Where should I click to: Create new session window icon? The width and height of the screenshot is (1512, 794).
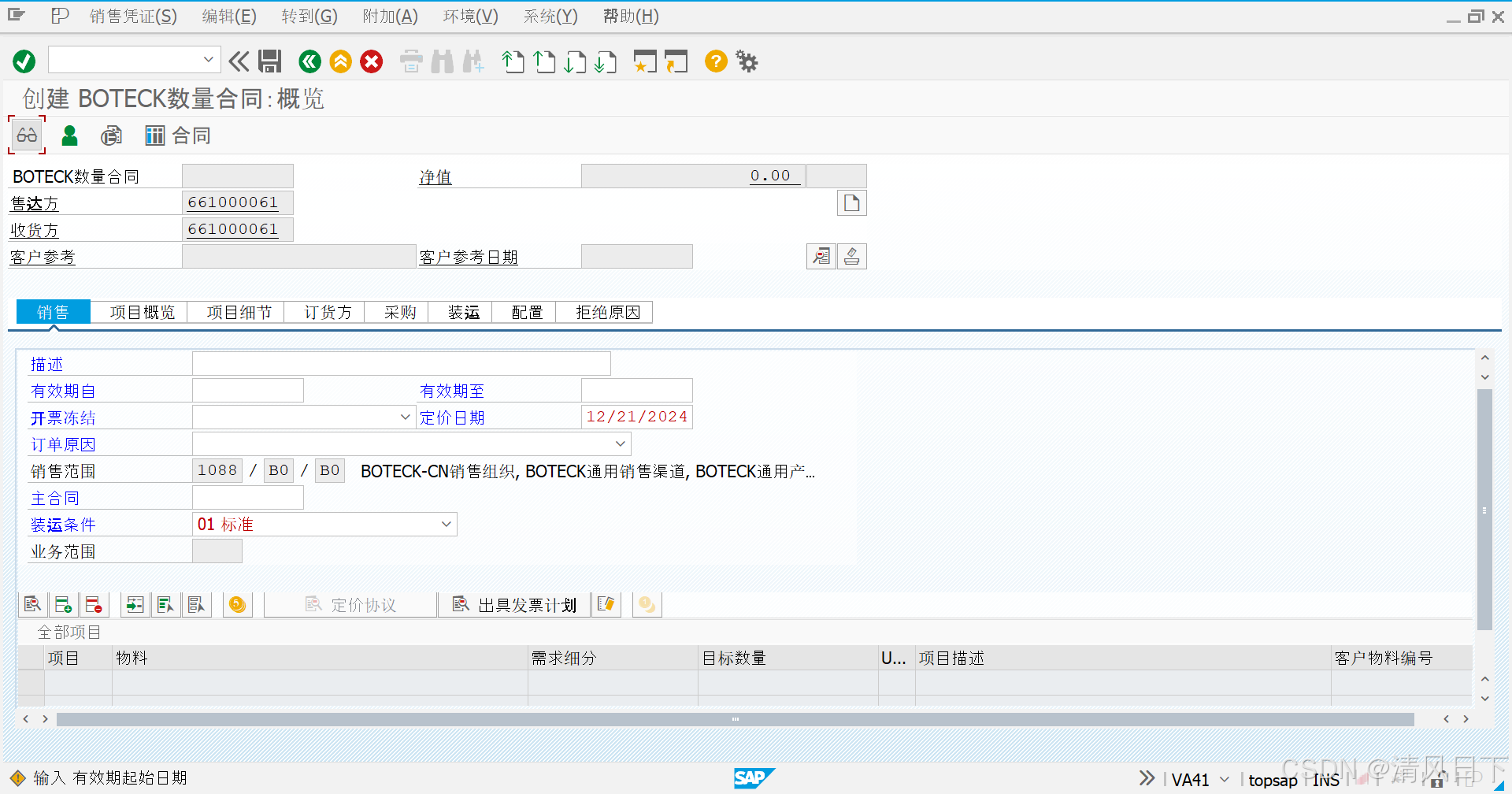pos(645,61)
